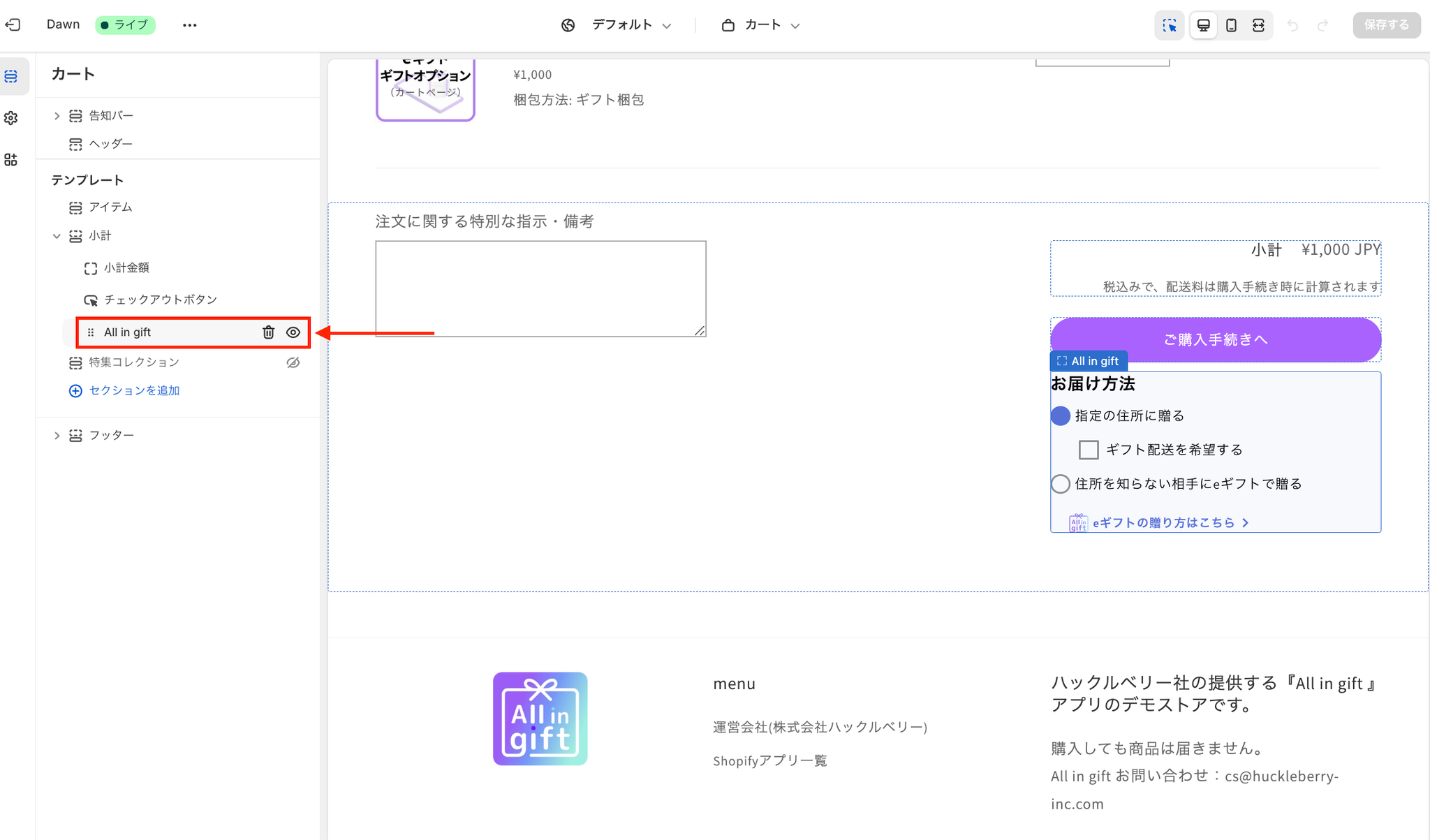Screen dimensions: 1430x840
Task: Check the ギフト配送を希望する checkbox
Action: pyautogui.click(x=1088, y=450)
